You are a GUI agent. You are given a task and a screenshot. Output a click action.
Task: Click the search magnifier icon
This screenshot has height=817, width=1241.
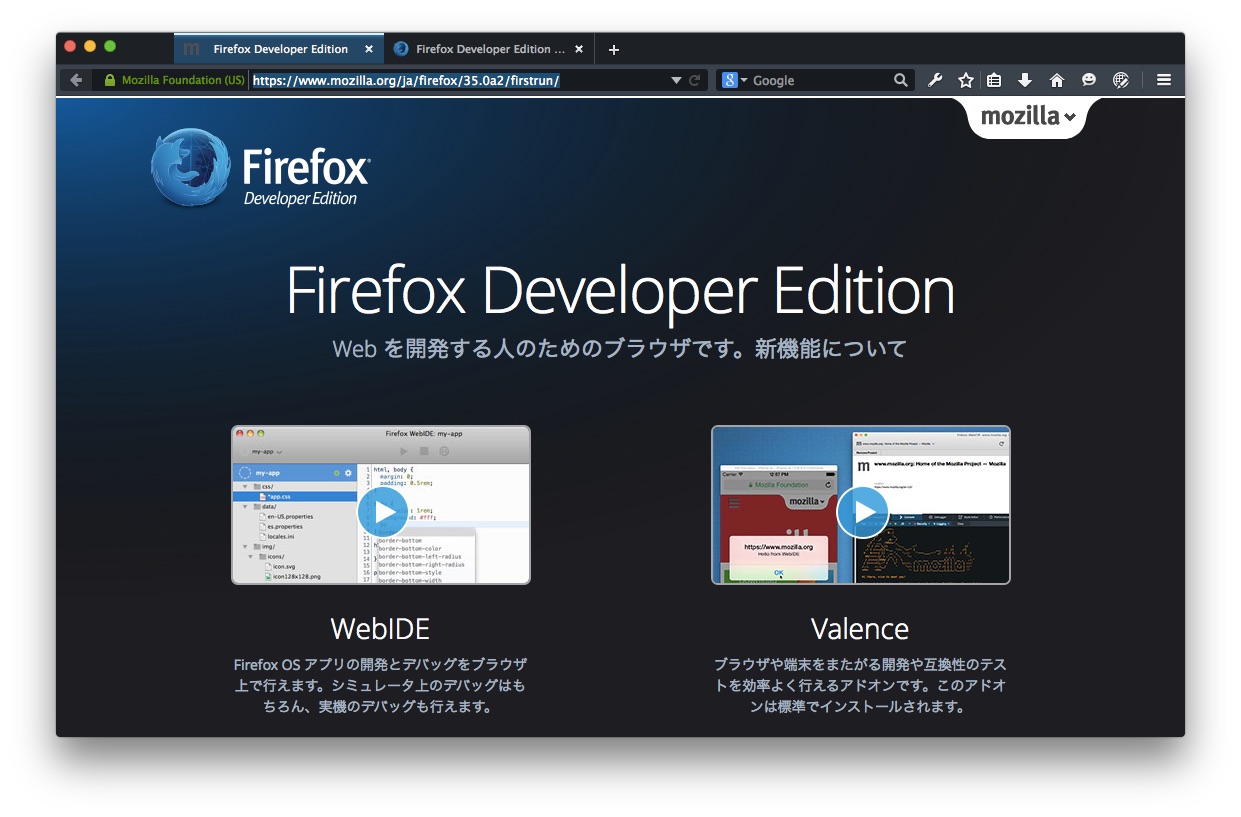coord(901,80)
